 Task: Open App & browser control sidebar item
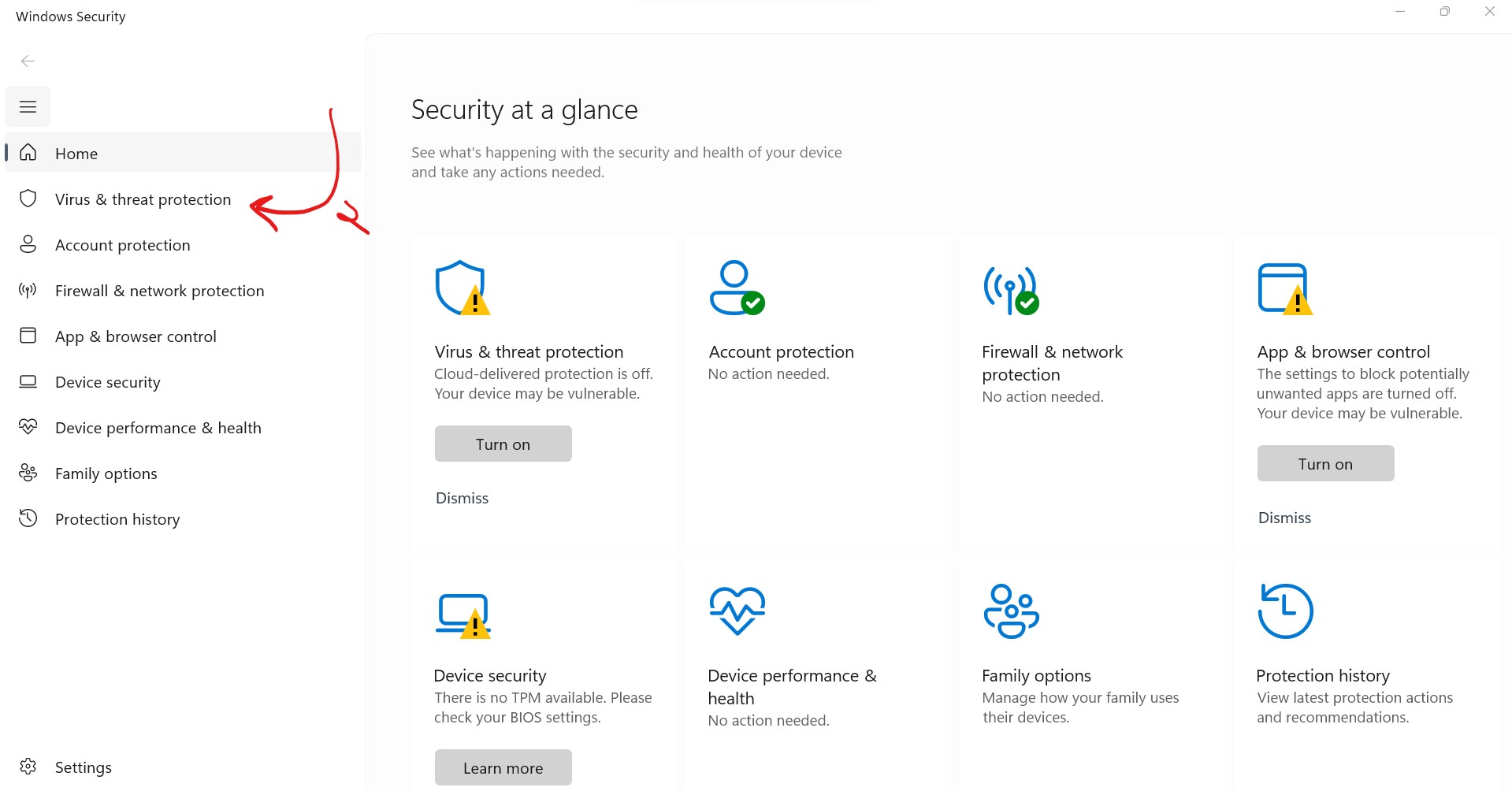(x=183, y=336)
